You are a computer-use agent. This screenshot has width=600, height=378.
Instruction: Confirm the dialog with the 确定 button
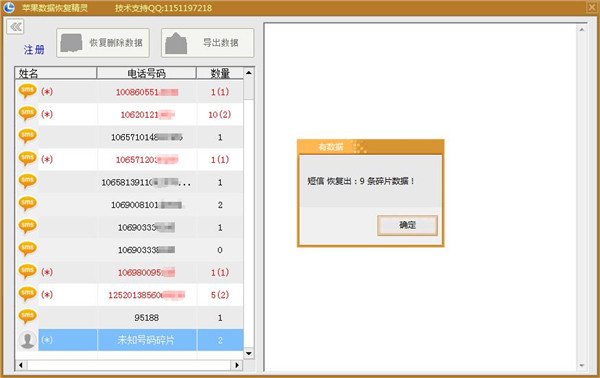tap(407, 225)
